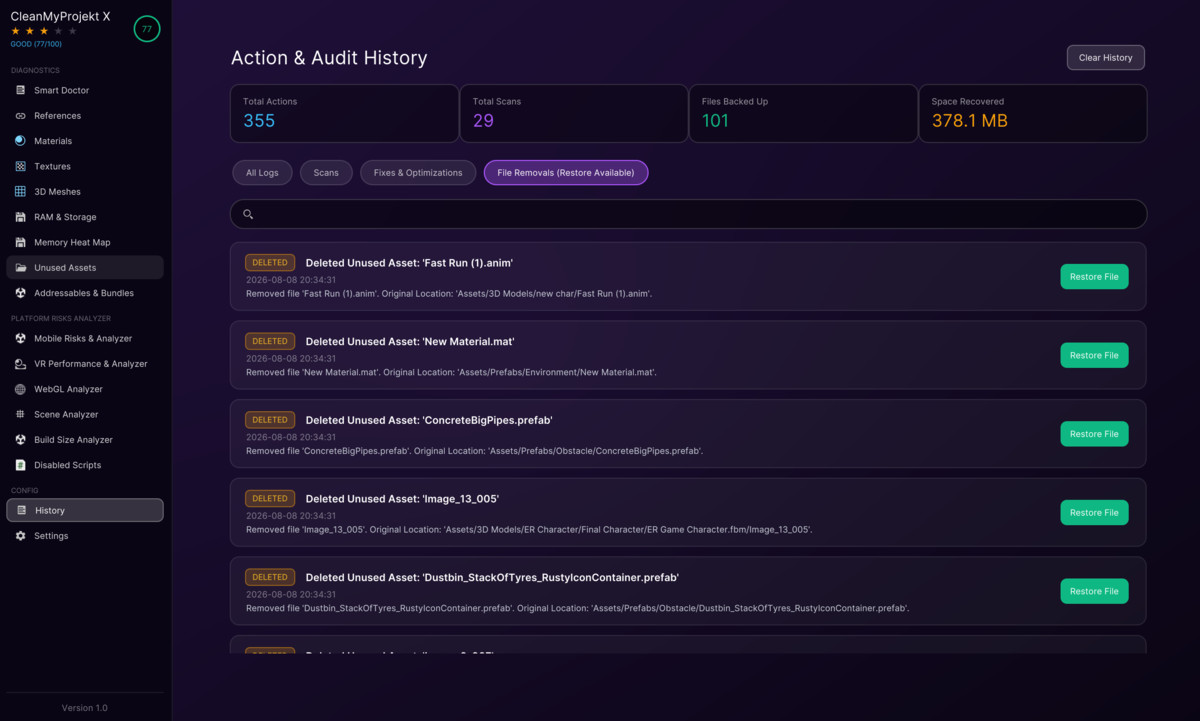Restore file 'Fast Run (1).anim'
Viewport: 1200px width, 721px height.
[x=1094, y=277]
